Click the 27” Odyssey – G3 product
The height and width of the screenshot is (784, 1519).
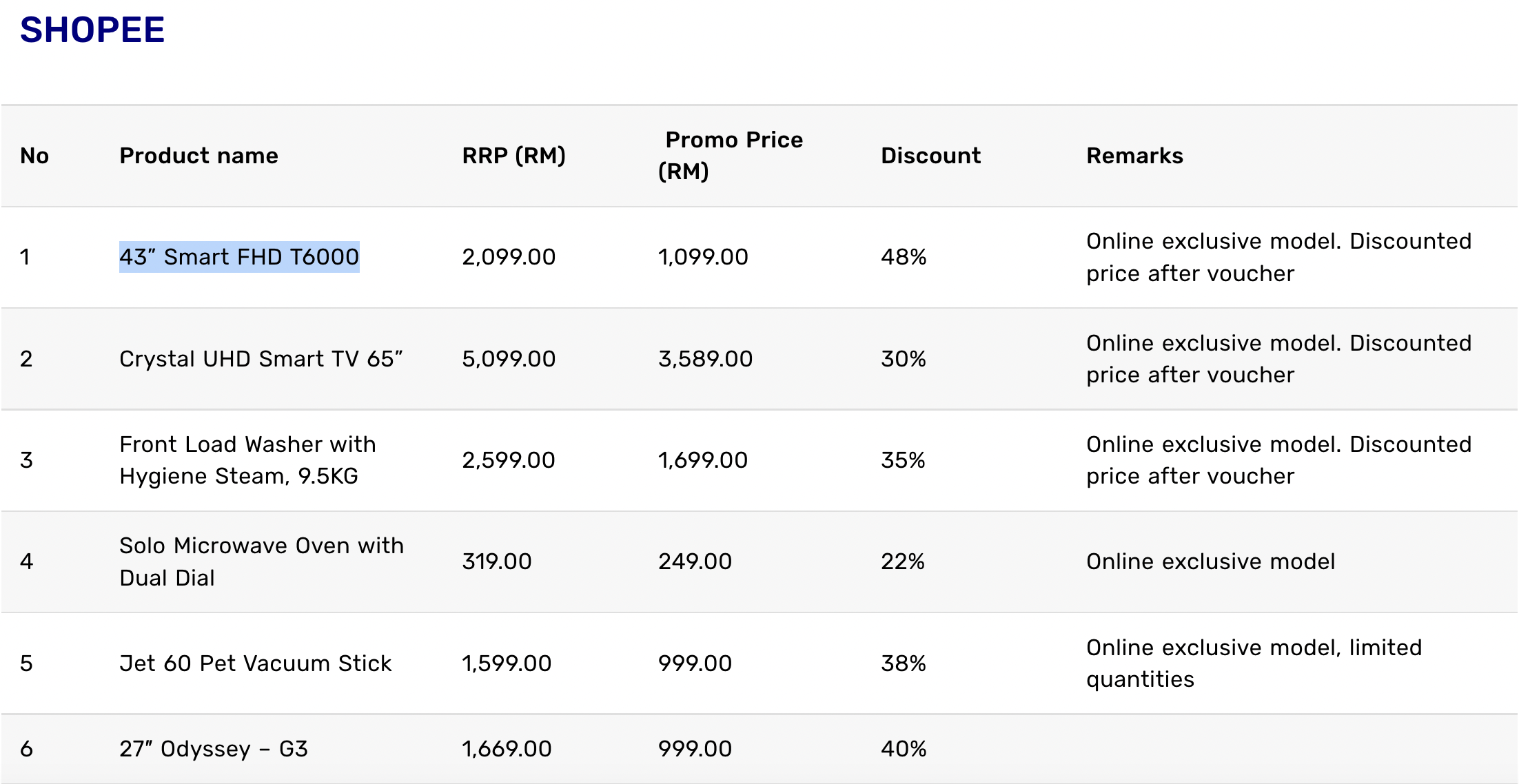[x=213, y=749]
